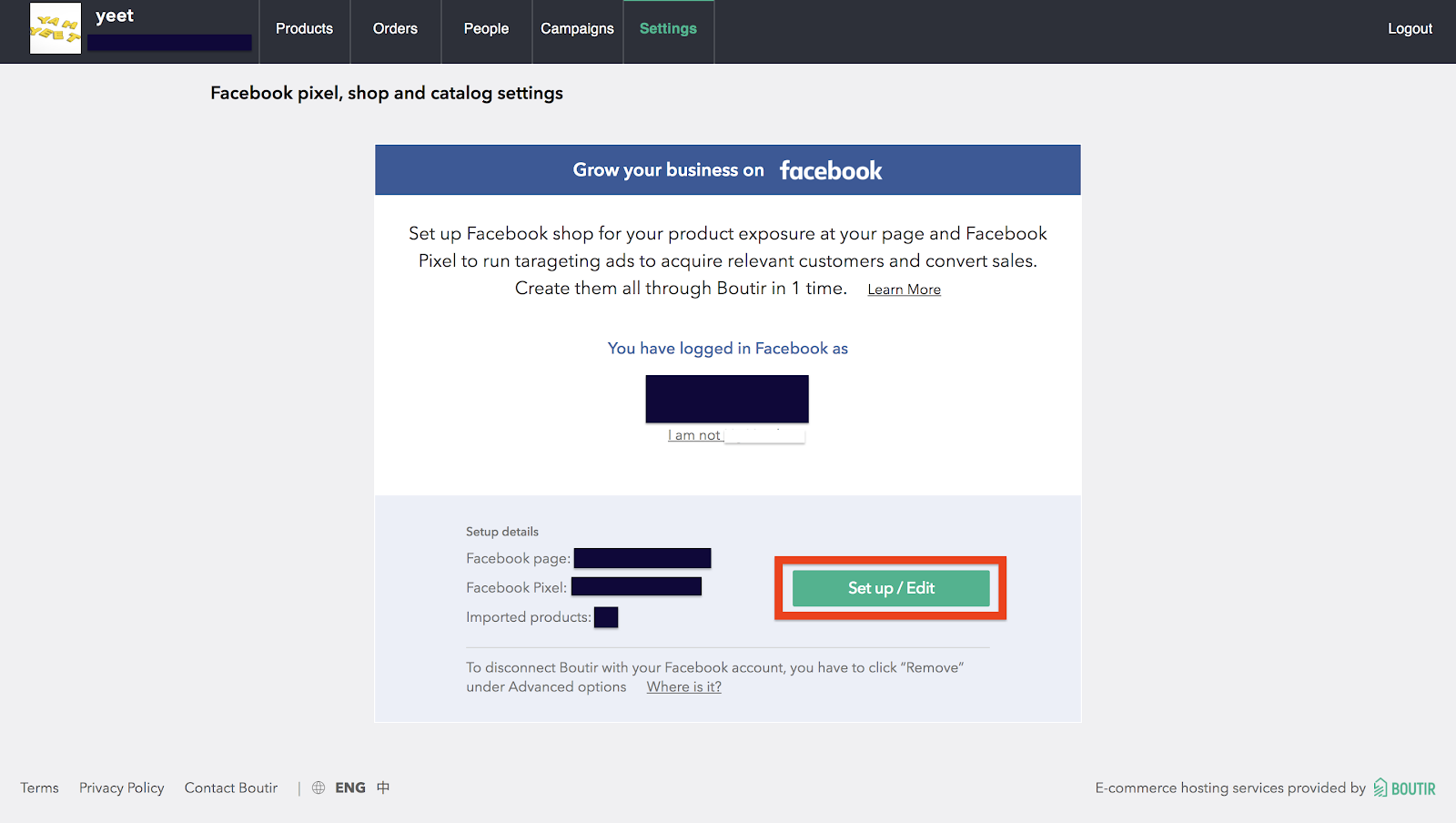The image size is (1456, 823).
Task: Open the Contact Boutir link
Action: pyautogui.click(x=231, y=788)
